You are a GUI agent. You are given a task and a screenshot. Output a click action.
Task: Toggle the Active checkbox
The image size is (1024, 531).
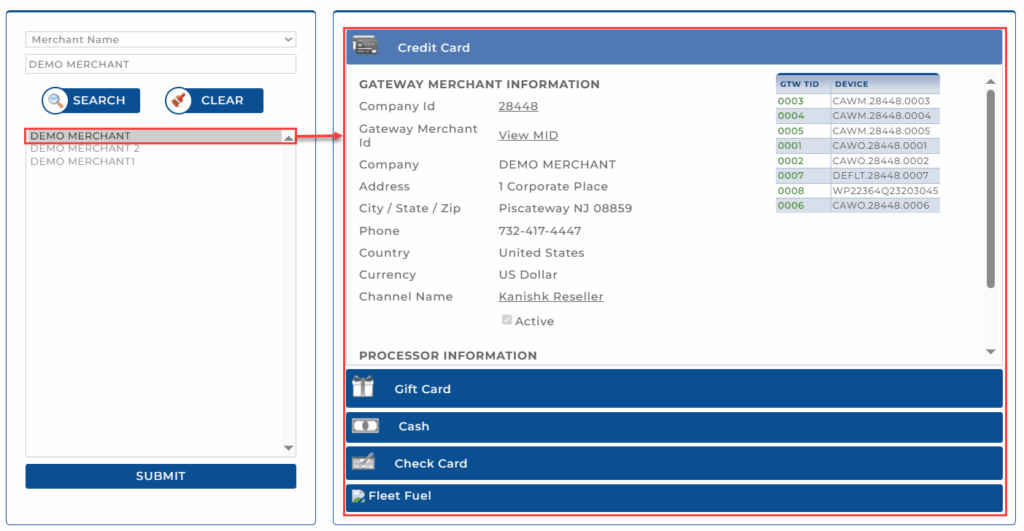pyautogui.click(x=507, y=321)
